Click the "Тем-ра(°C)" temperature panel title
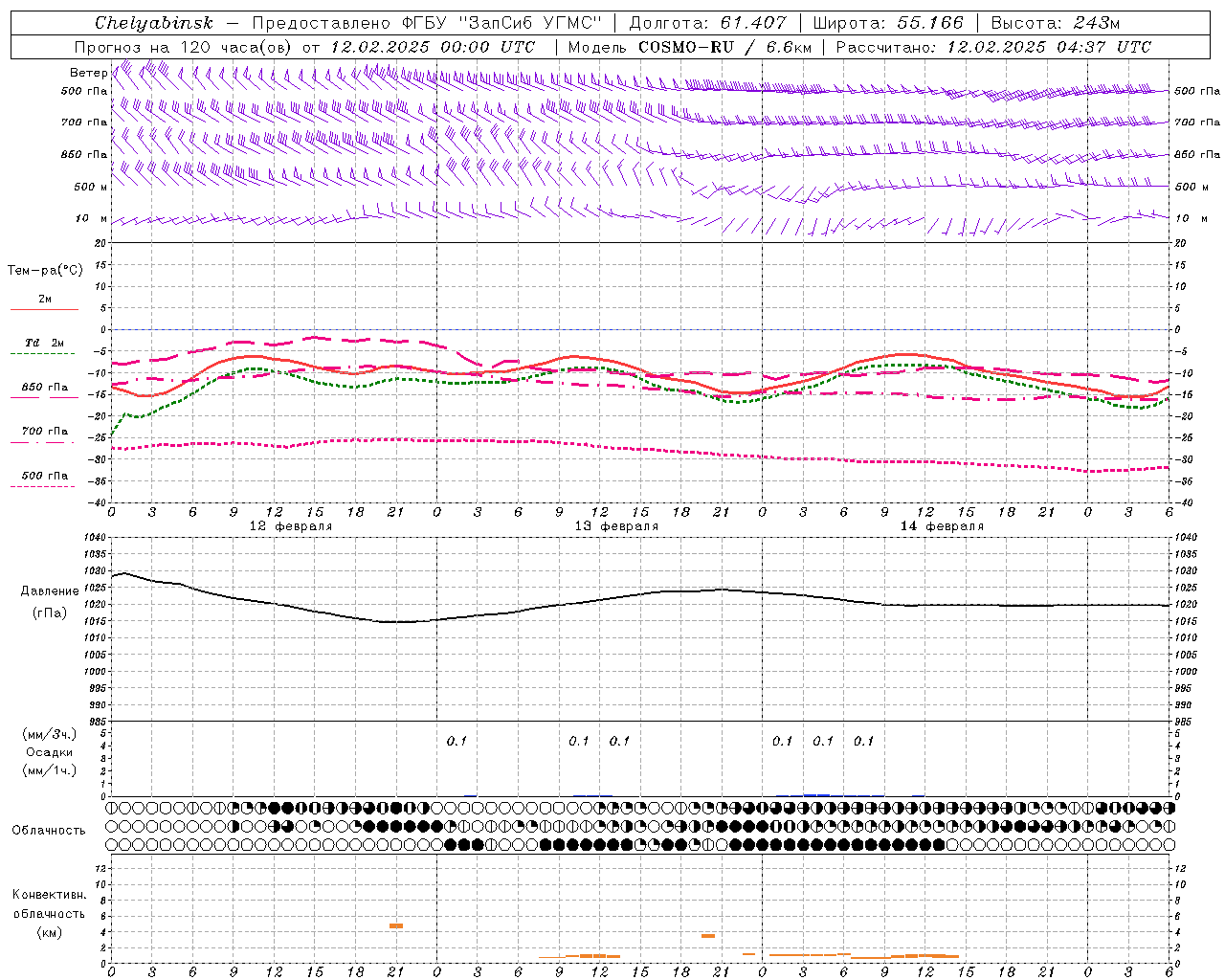Screen dimensions: 1225x980 click(x=45, y=271)
